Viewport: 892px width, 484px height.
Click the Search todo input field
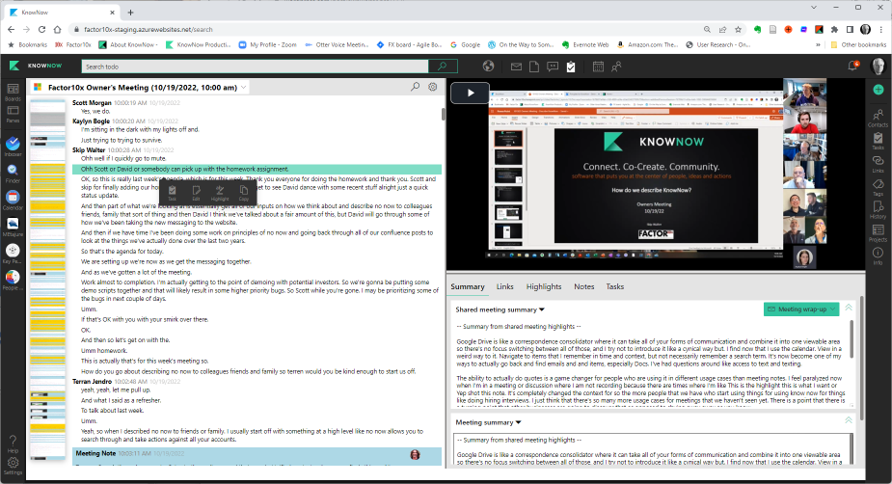[255, 66]
